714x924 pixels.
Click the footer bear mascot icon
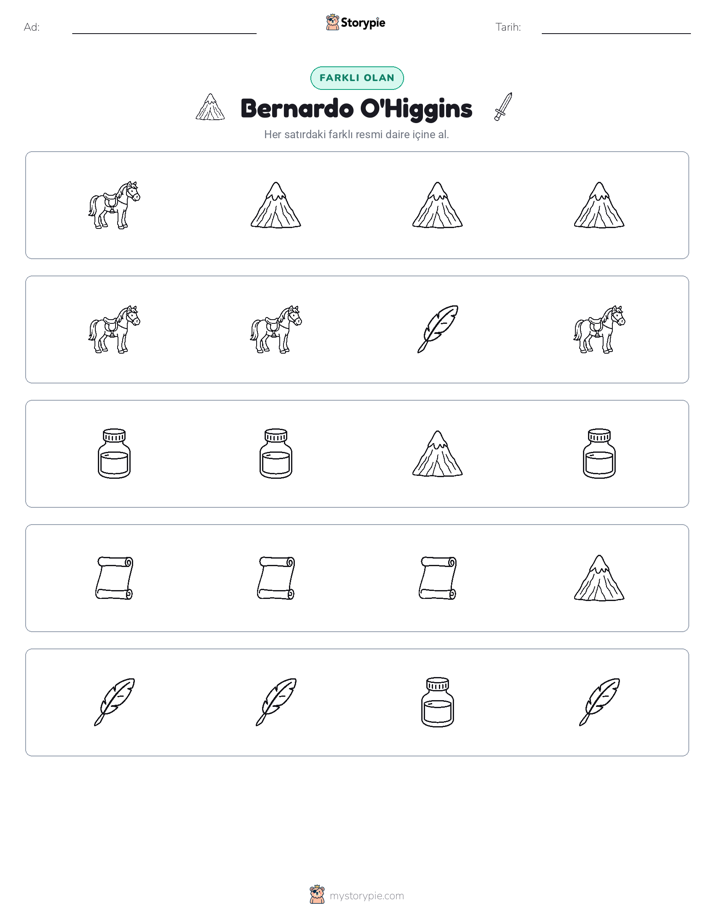pyautogui.click(x=317, y=895)
